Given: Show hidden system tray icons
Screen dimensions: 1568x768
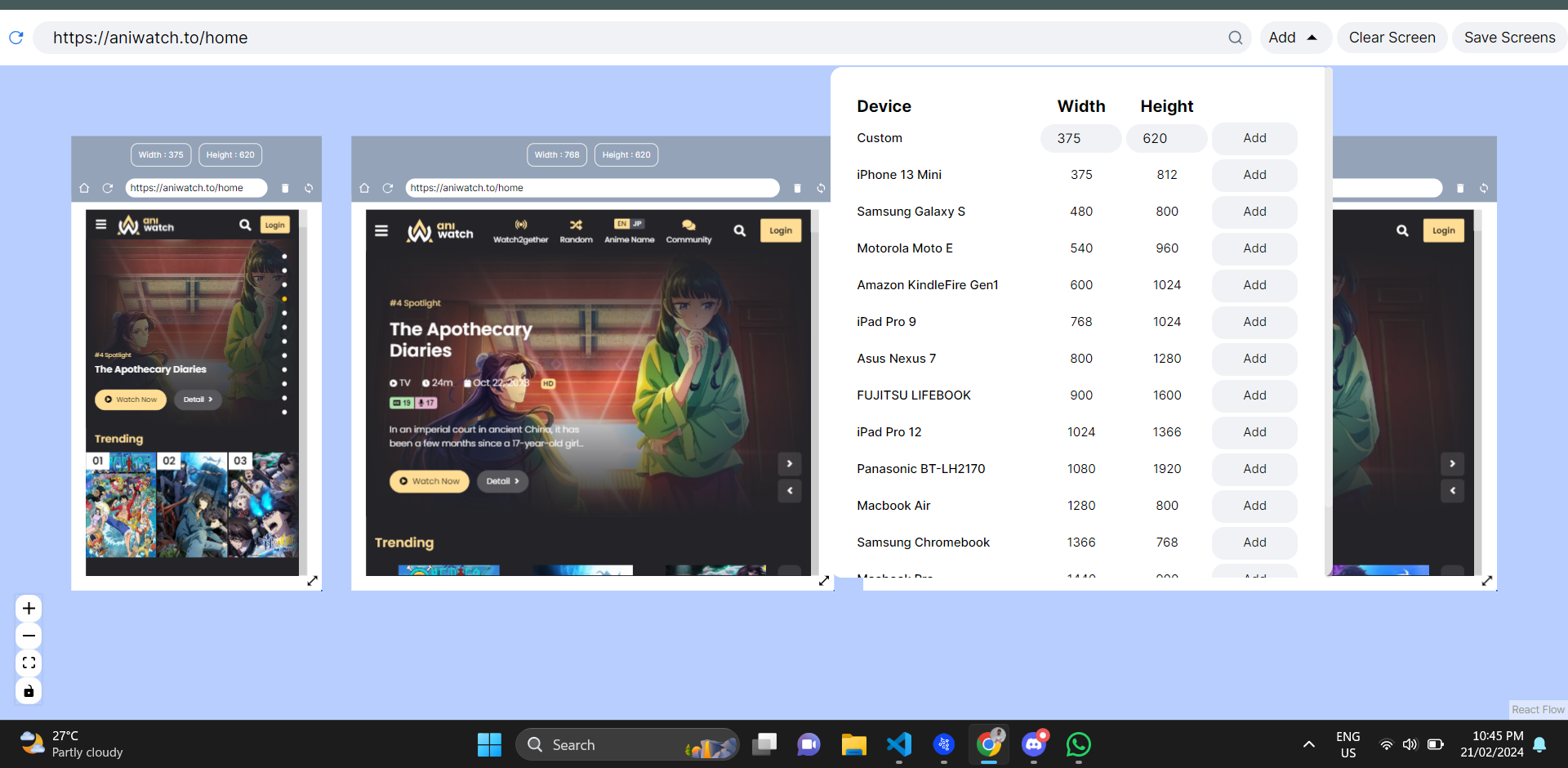Looking at the screenshot, I should click(x=1308, y=744).
